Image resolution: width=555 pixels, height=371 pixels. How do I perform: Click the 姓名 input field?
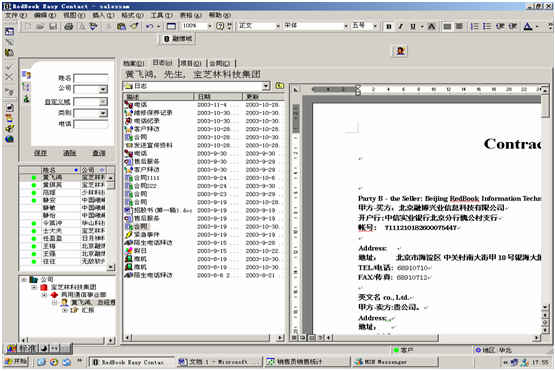pyautogui.click(x=91, y=78)
